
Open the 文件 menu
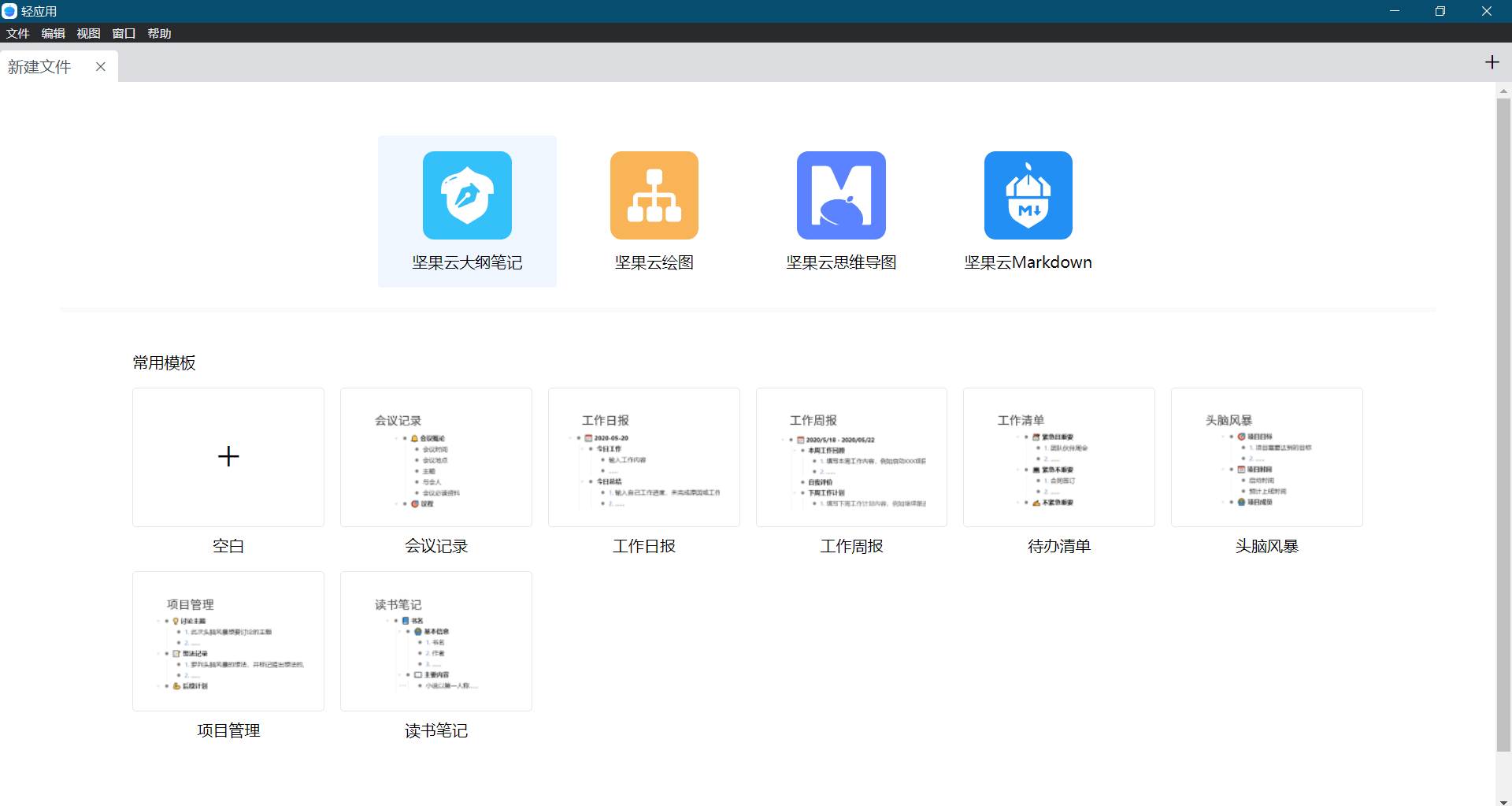coord(17,33)
